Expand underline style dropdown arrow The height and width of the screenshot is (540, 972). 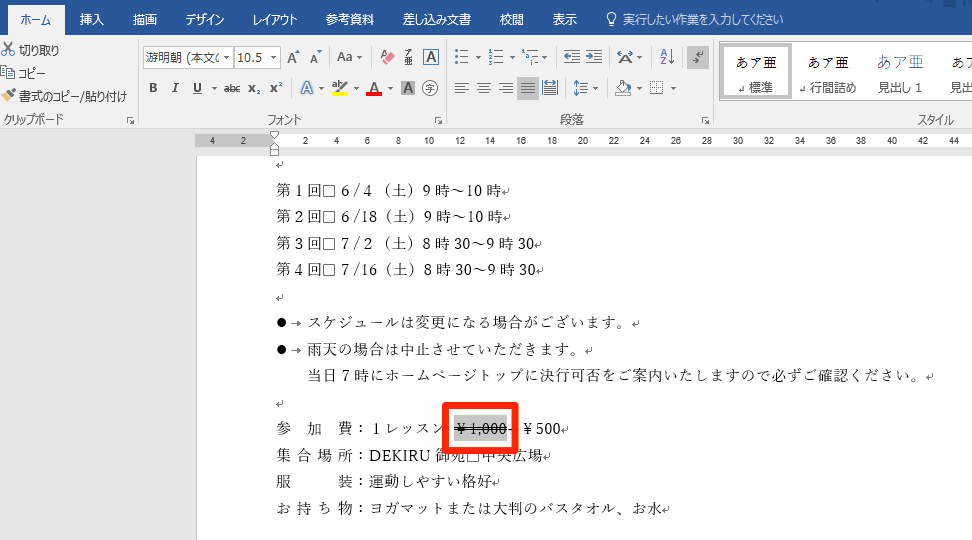click(214, 88)
